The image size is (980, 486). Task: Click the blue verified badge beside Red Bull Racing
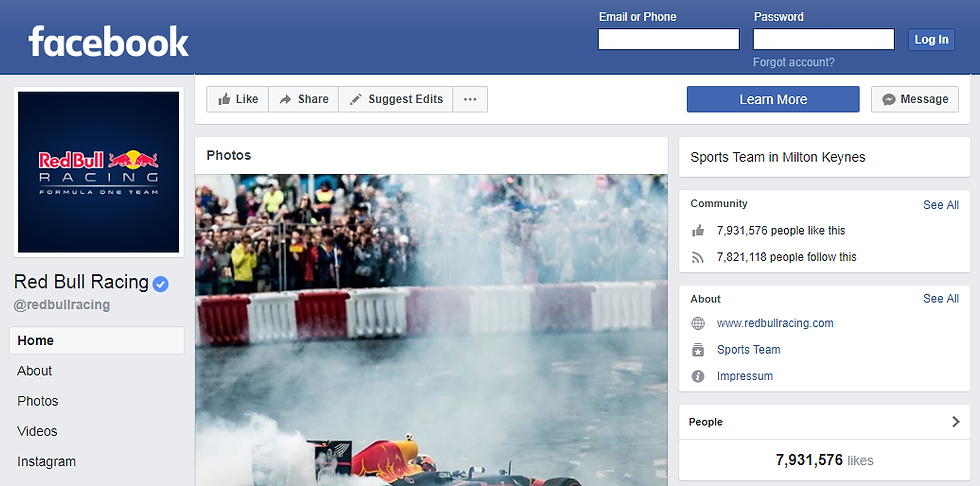(x=161, y=284)
